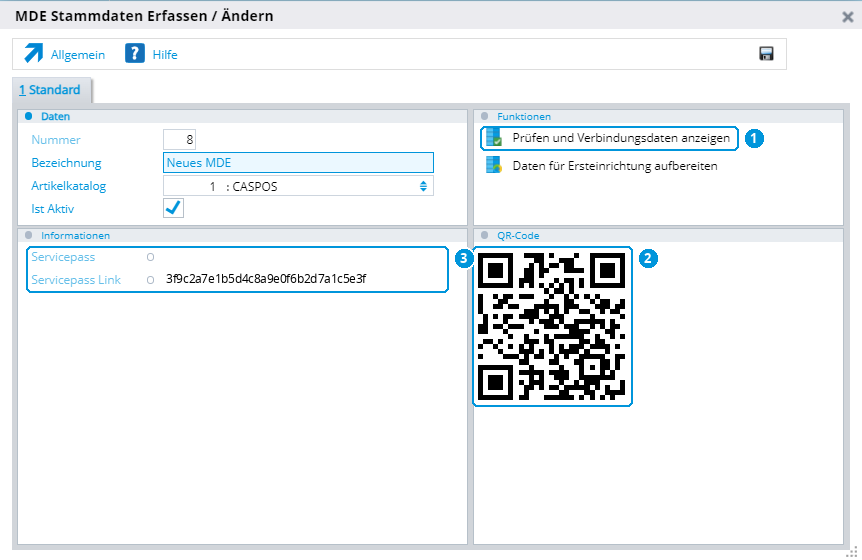The width and height of the screenshot is (862, 560).
Task: Click the QR-Code image
Action: pos(551,326)
